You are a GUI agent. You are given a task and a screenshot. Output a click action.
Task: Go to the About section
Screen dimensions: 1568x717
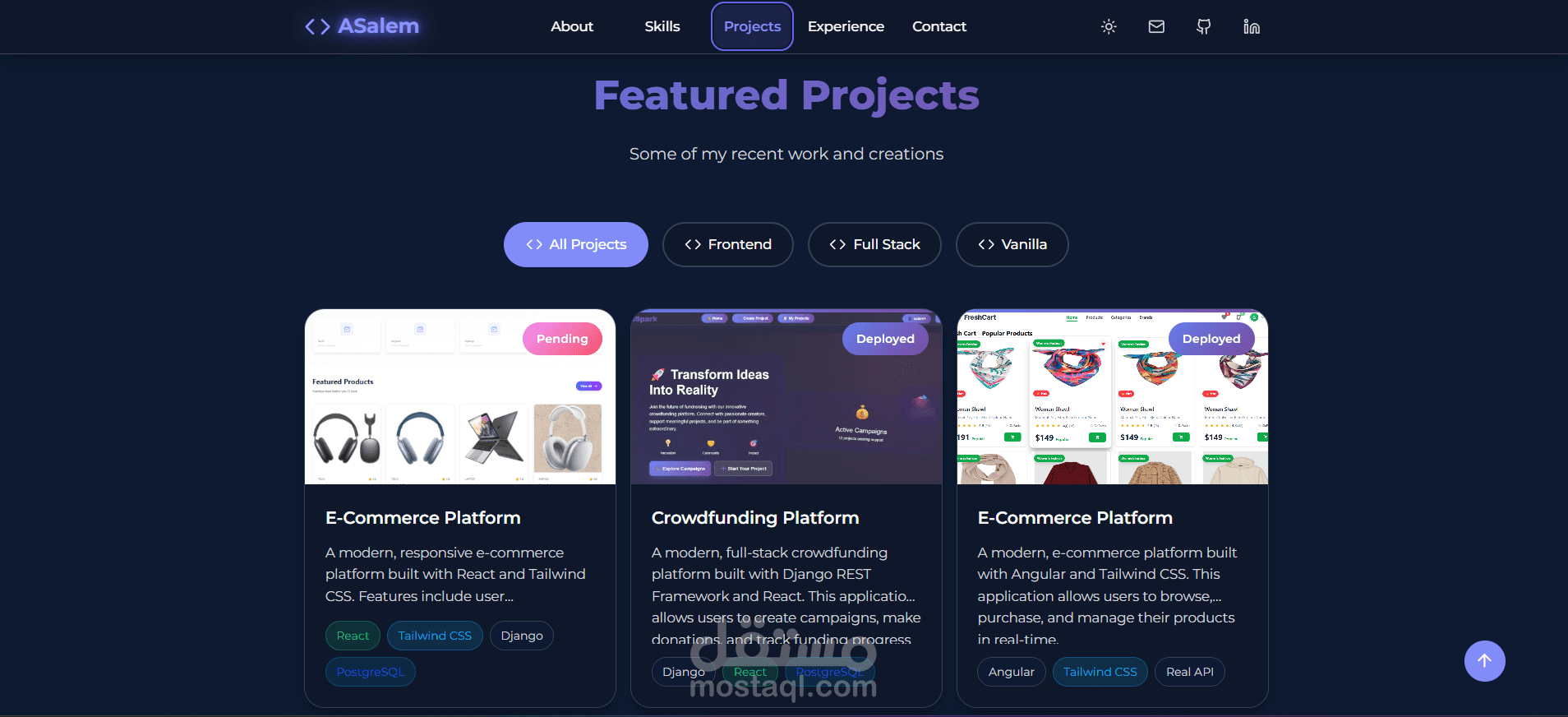(x=572, y=26)
